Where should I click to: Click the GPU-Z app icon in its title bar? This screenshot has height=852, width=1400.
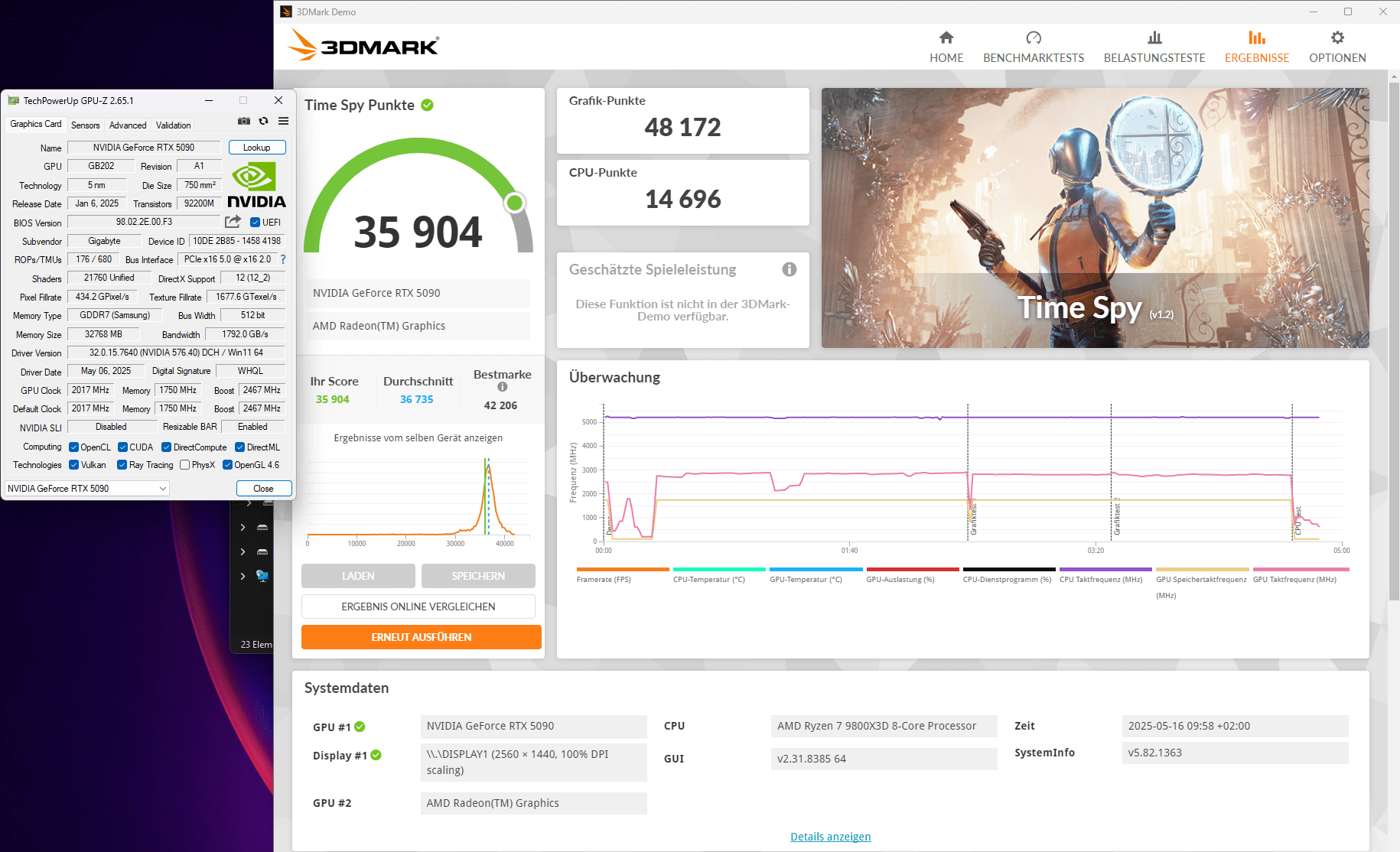pyautogui.click(x=13, y=100)
